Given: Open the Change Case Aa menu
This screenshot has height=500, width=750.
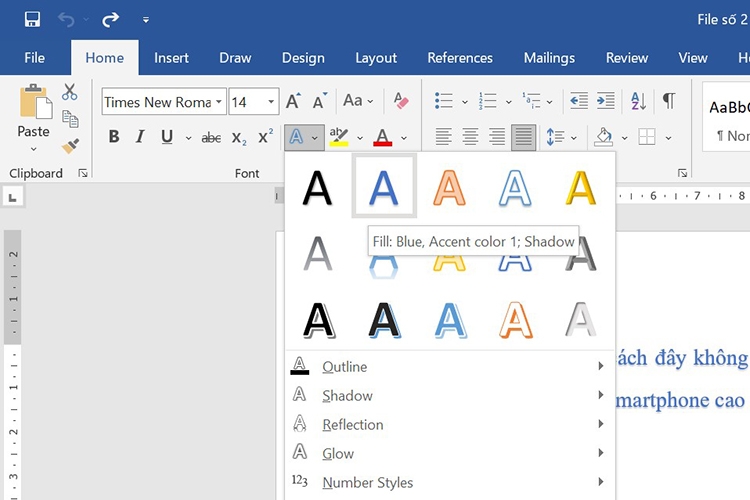Looking at the screenshot, I should pos(358,100).
